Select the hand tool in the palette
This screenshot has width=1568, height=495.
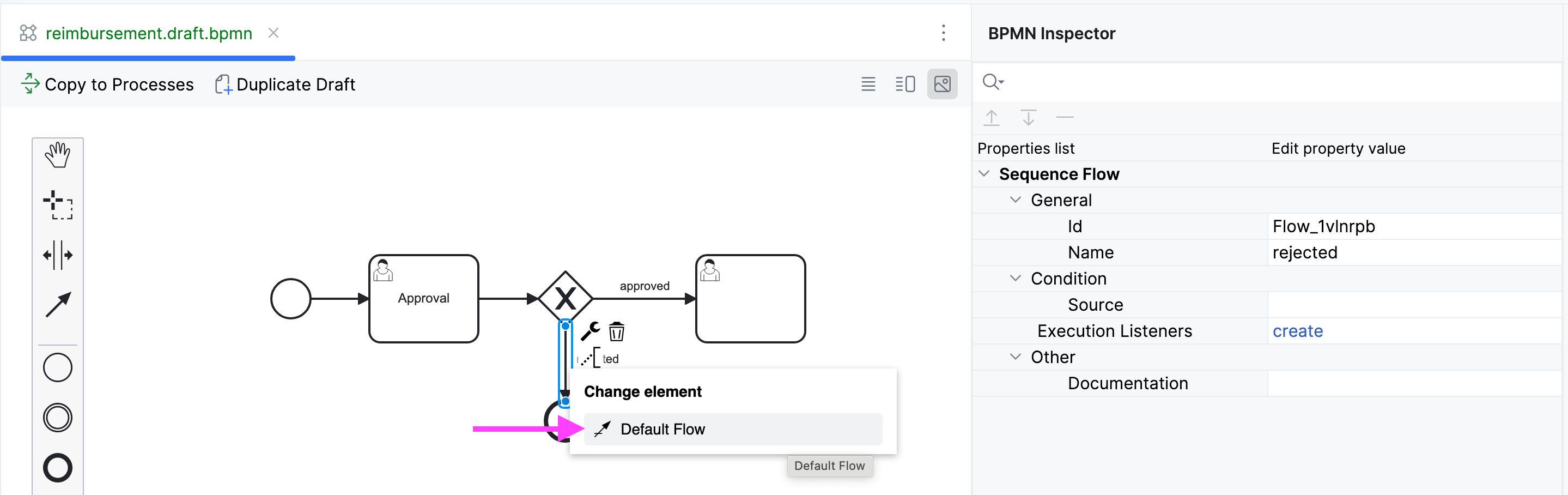click(x=58, y=154)
